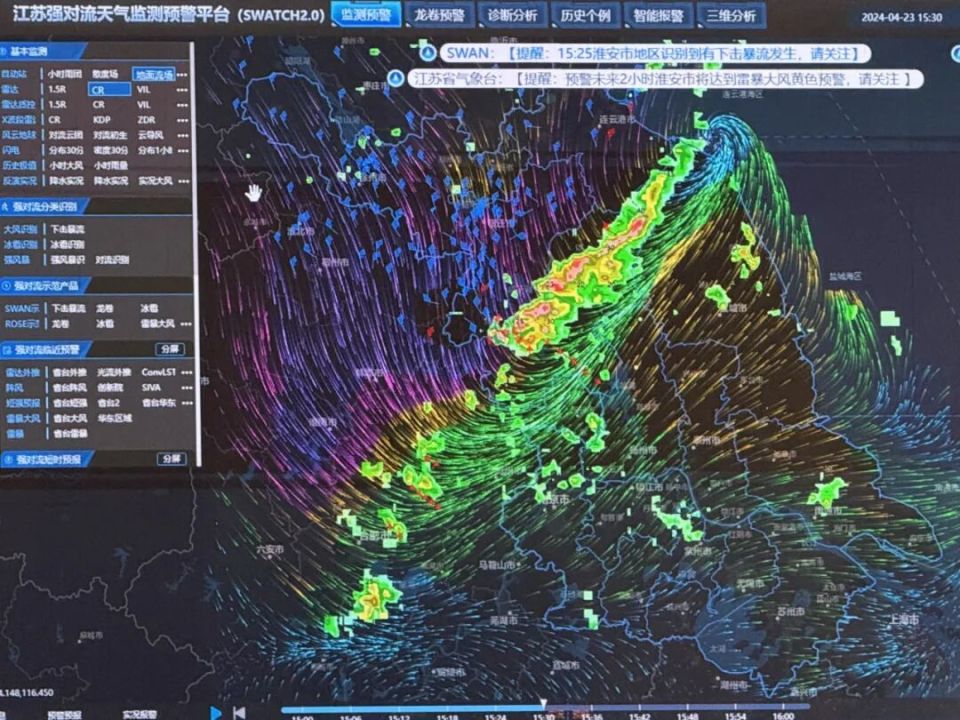Expand more options in 自动站 row
Image resolution: width=960 pixels, height=720 pixels.
click(x=182, y=75)
